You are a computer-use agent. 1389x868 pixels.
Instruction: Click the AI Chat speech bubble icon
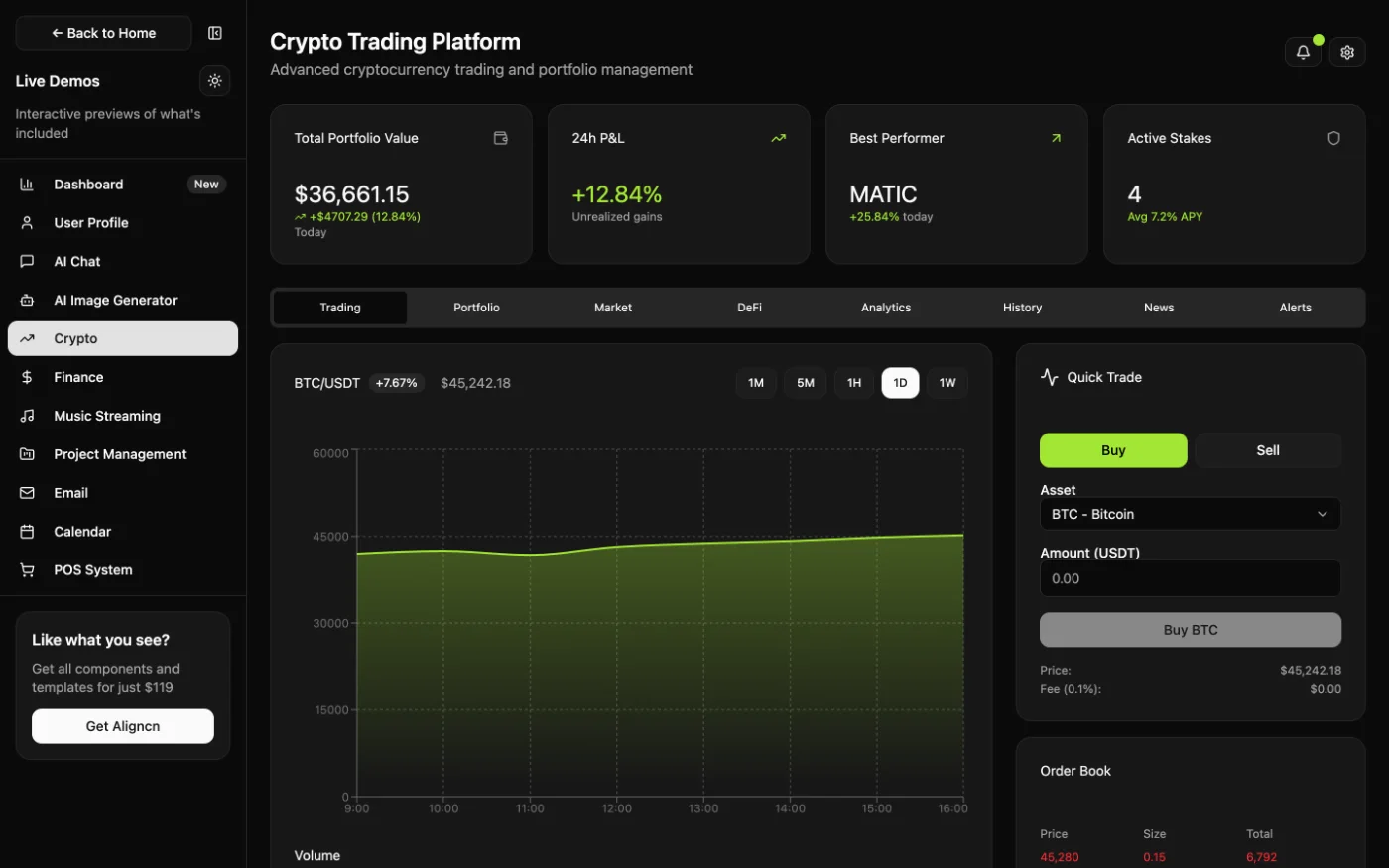click(27, 262)
